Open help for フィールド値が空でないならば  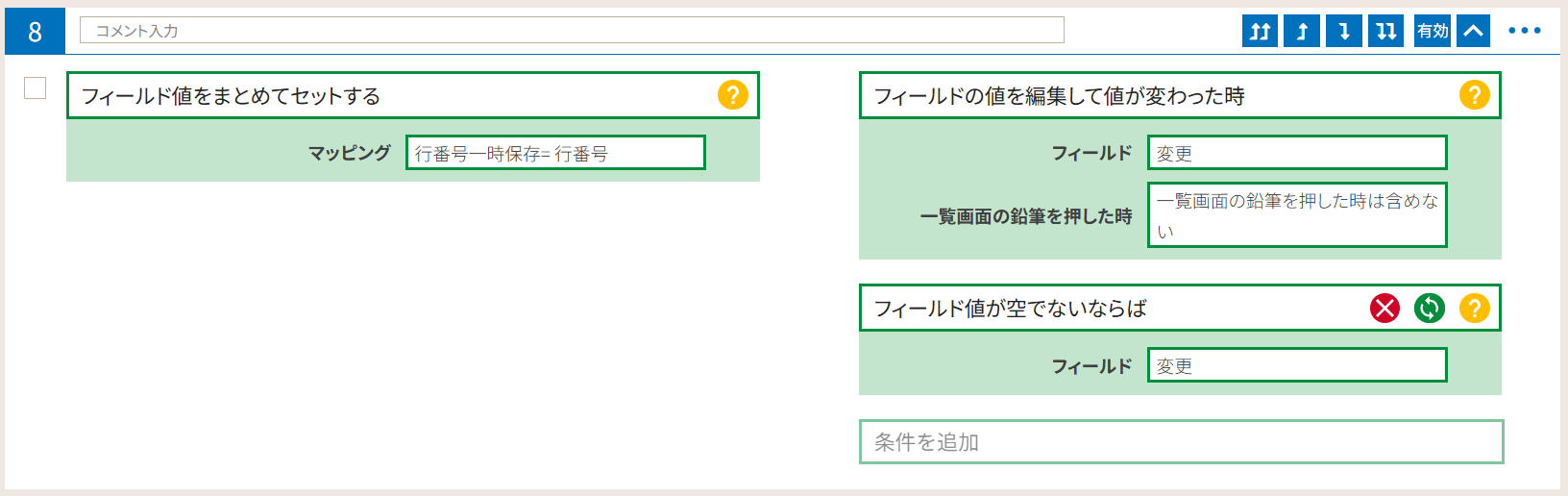[x=1475, y=308]
